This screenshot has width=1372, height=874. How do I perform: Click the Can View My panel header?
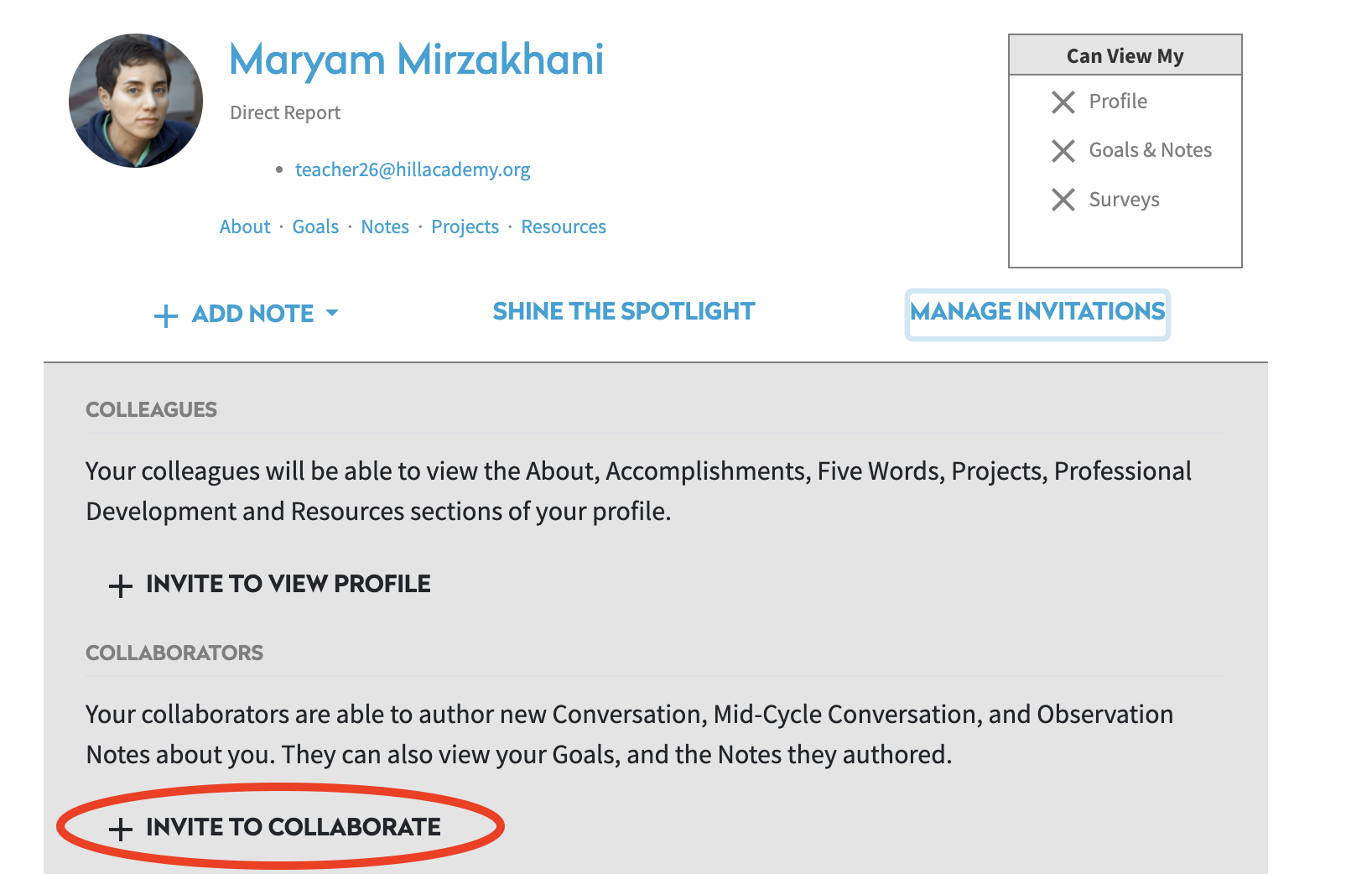[x=1125, y=55]
